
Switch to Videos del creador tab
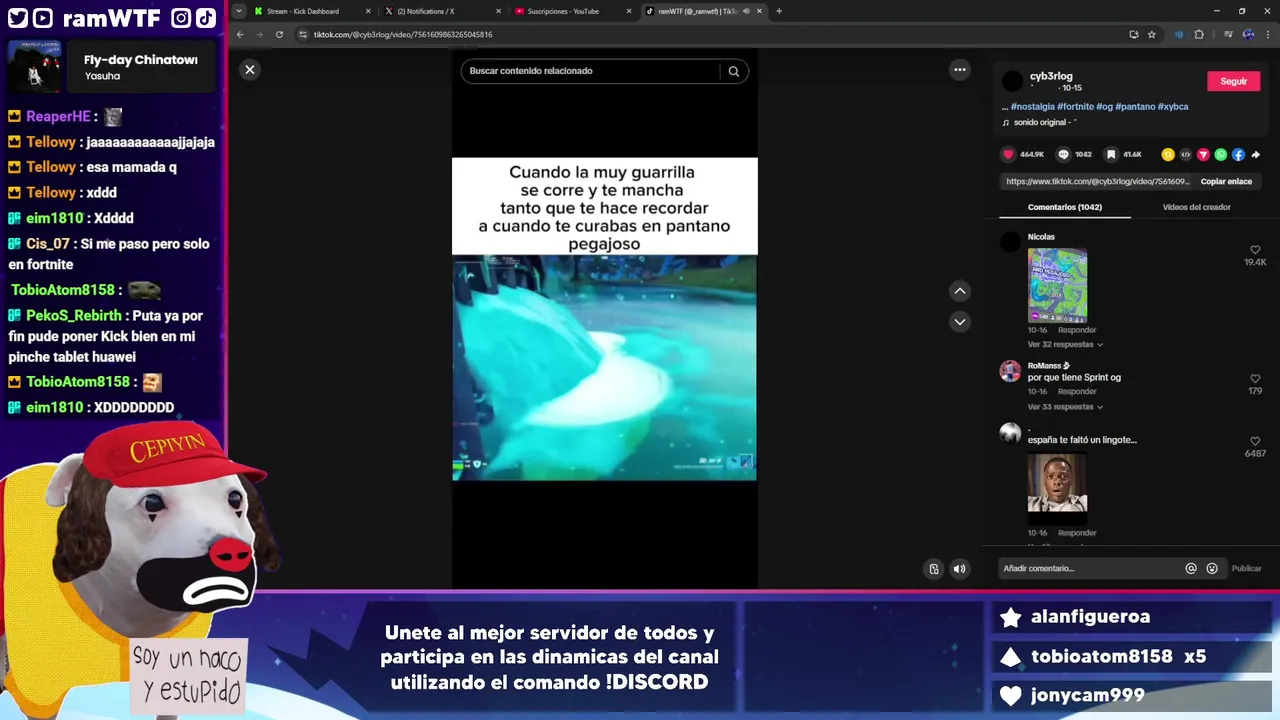pyautogui.click(x=1196, y=207)
